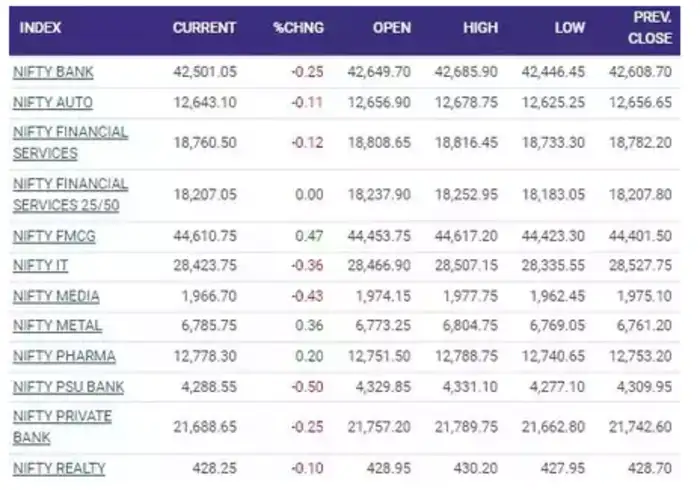Click the NIFTY AUTO link
700x490 pixels.
point(52,102)
